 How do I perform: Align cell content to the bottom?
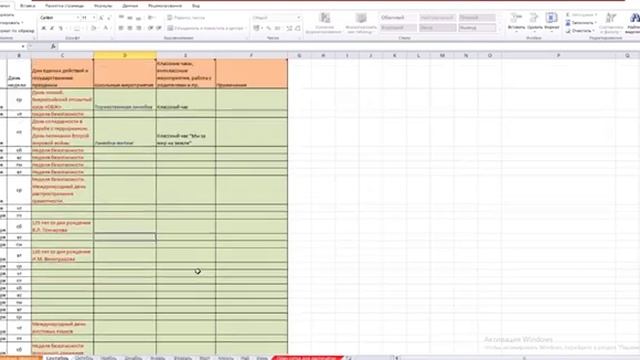coord(139,18)
